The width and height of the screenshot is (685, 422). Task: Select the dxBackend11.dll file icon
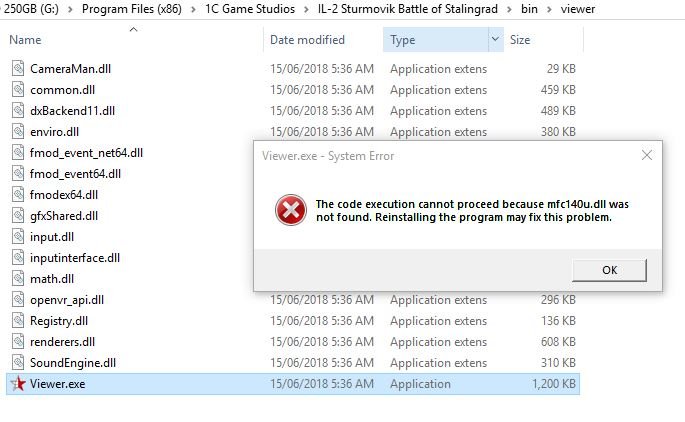pos(18,111)
